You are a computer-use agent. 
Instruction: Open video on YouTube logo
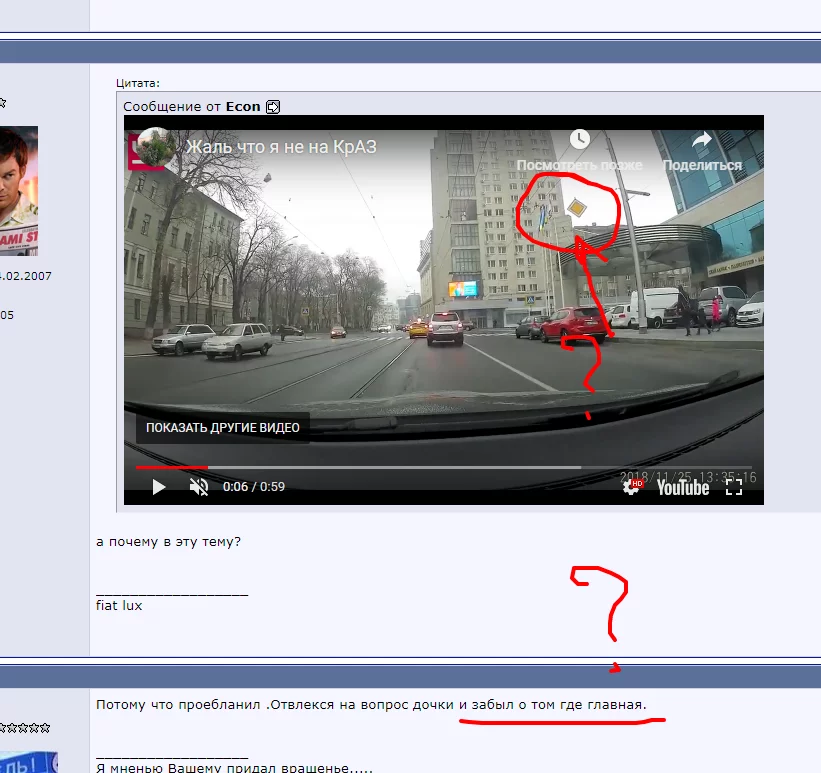[683, 488]
